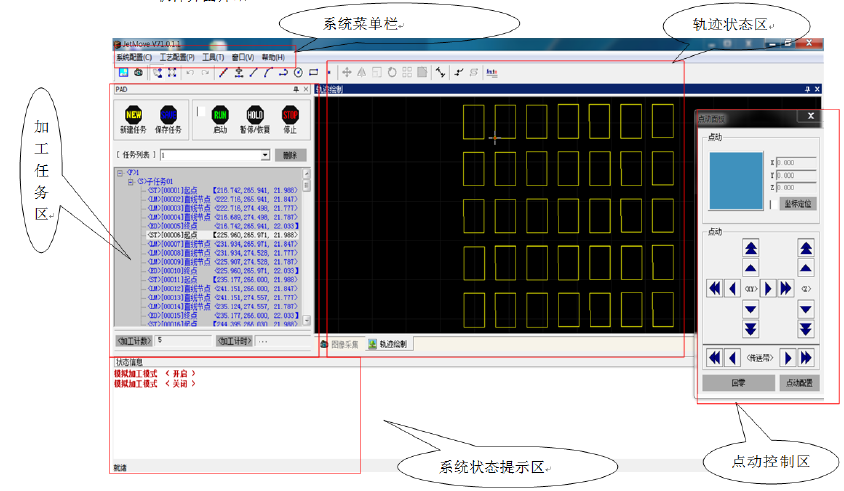Click the fit-to-view expand arrows icon
This screenshot has width=844, height=491.
[172, 73]
